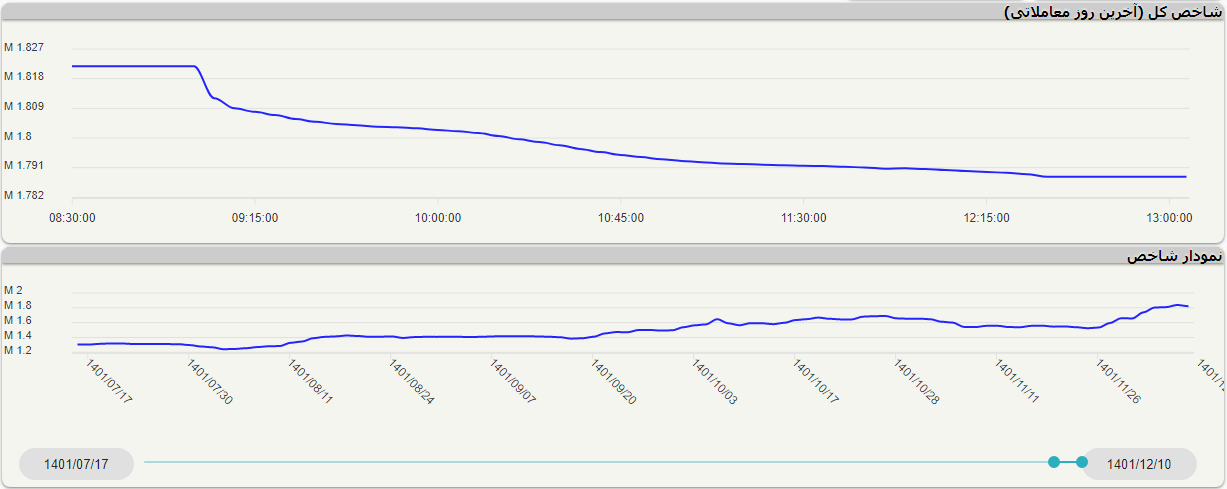Select the 'شاخص کل' panel header
Image resolution: width=1227 pixels, height=489 pixels.
(1112, 12)
